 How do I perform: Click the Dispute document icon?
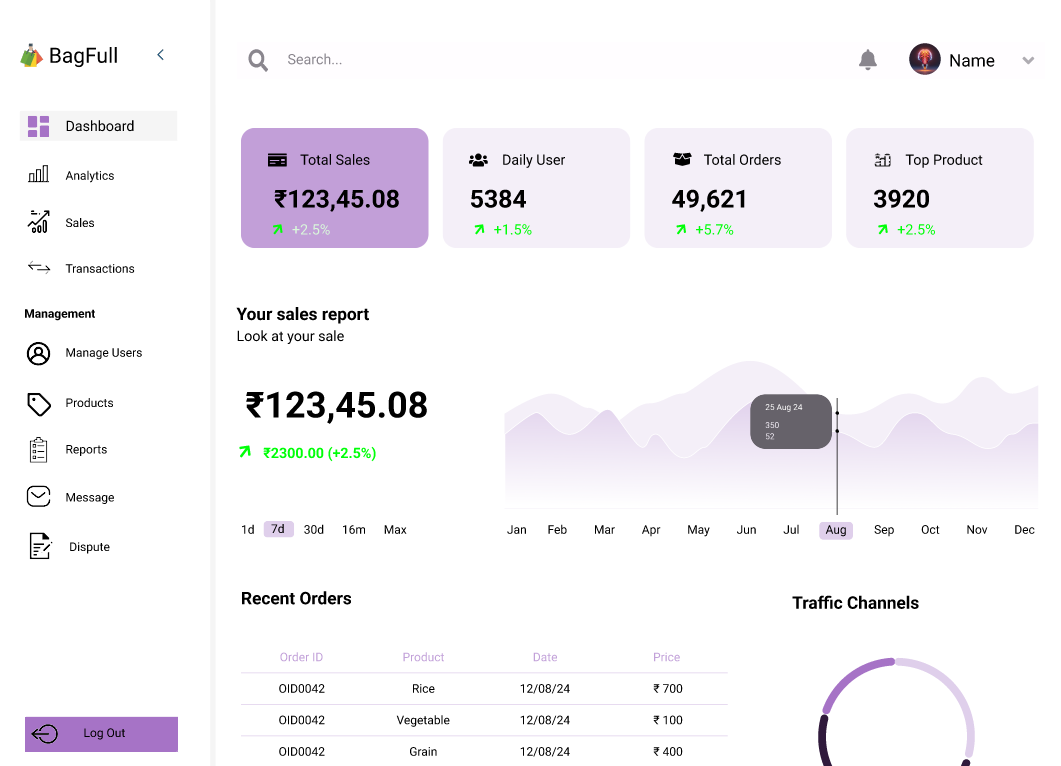40,546
